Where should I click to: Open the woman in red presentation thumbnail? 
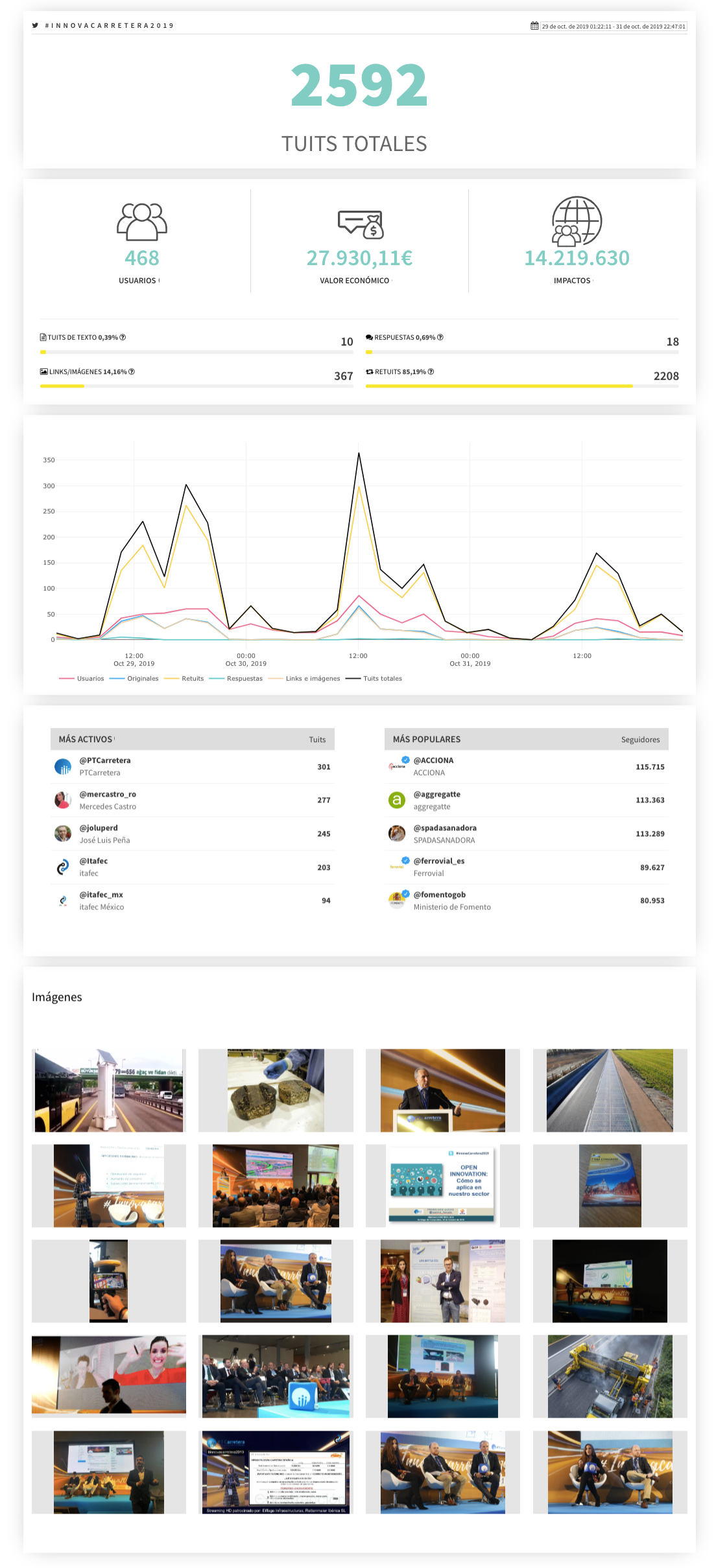click(109, 1374)
